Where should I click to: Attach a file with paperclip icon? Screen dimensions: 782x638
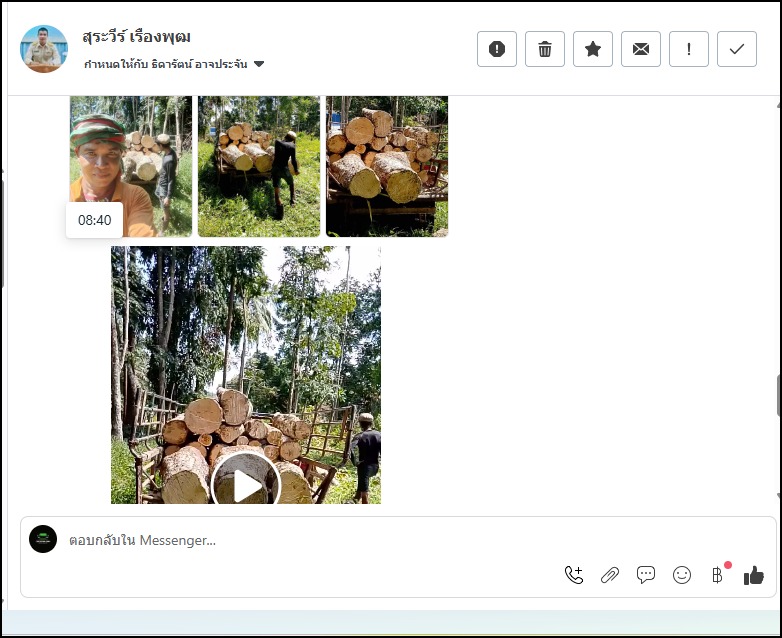coord(609,575)
